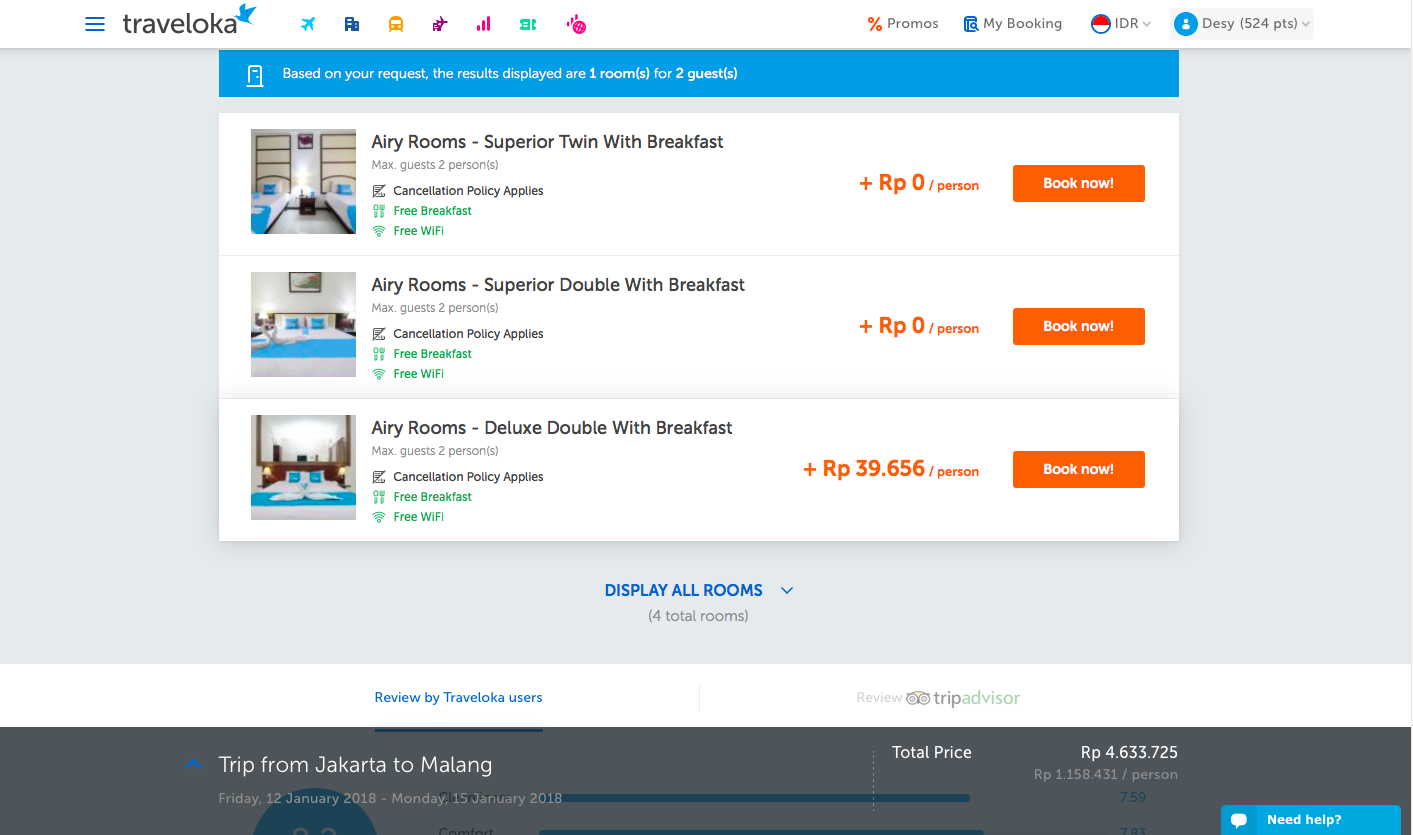Open the green ticket icon
This screenshot has height=835, width=1413.
click(x=528, y=24)
